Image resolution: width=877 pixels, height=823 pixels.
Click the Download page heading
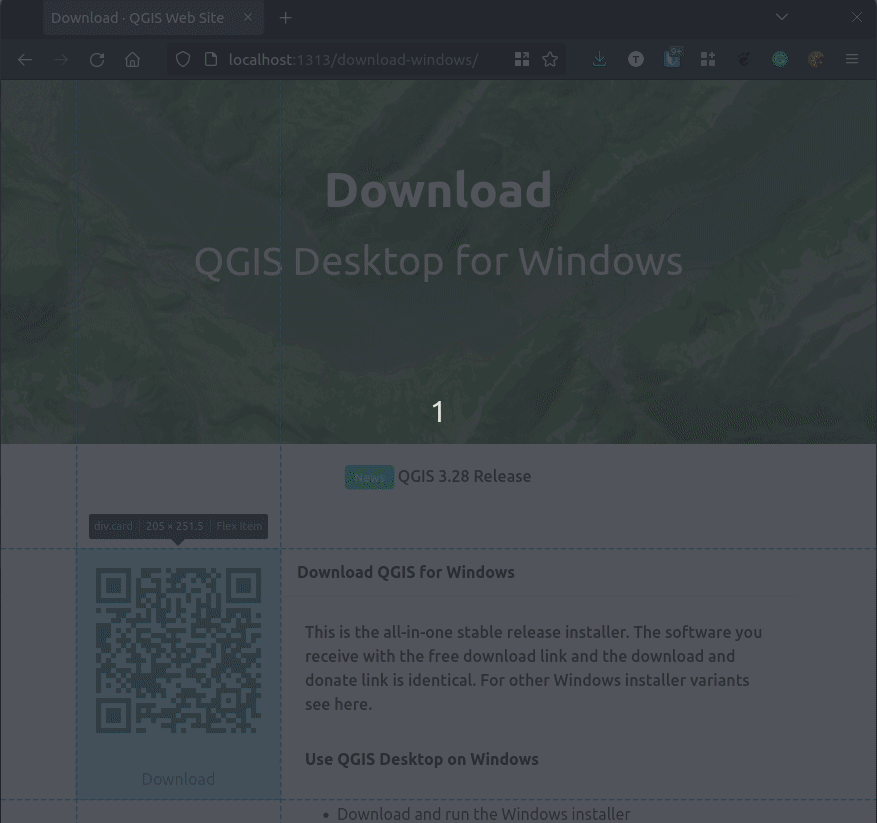click(x=438, y=190)
